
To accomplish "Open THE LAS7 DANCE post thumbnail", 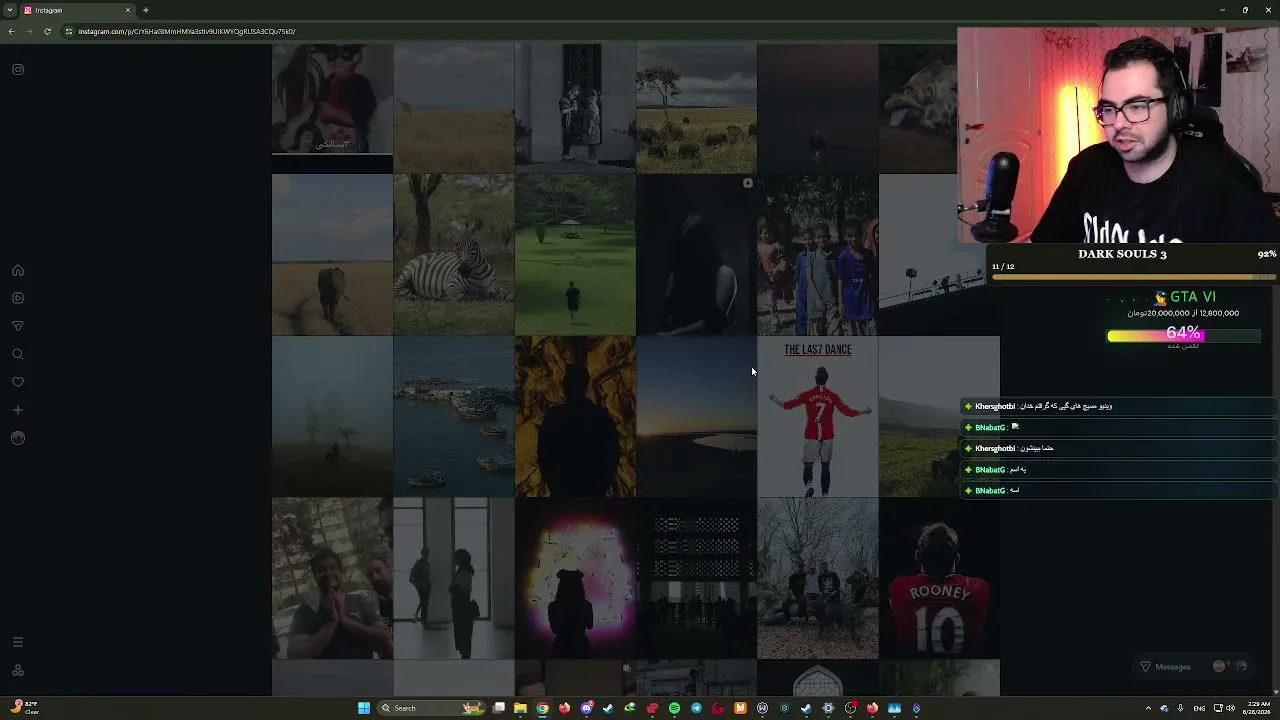I will pos(818,416).
